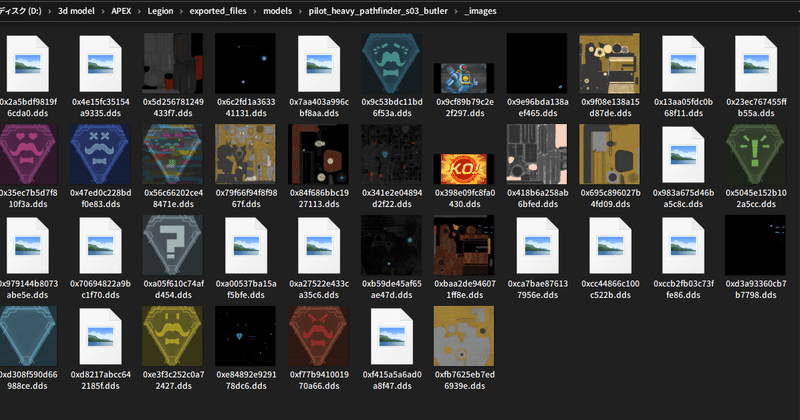Select yellow parts texture 0x9f08e138a15d87de.dds
The image size is (800, 420).
click(x=610, y=63)
